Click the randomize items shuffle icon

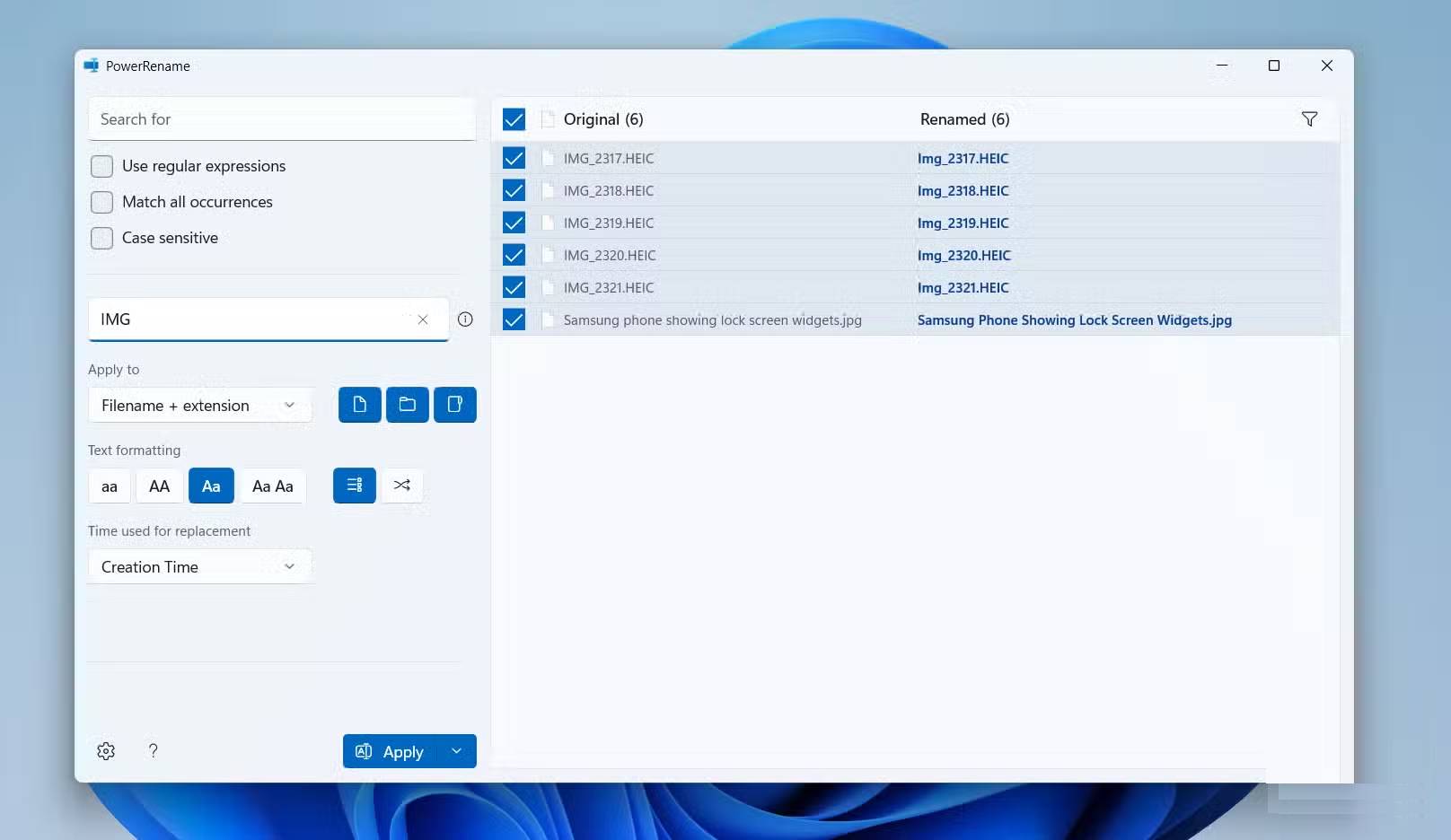click(x=401, y=486)
